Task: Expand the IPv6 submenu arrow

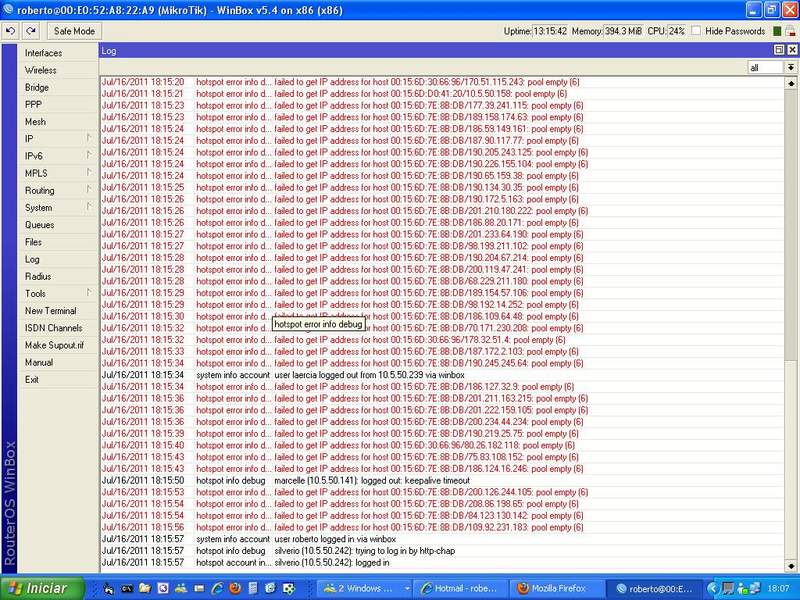Action: tap(89, 156)
